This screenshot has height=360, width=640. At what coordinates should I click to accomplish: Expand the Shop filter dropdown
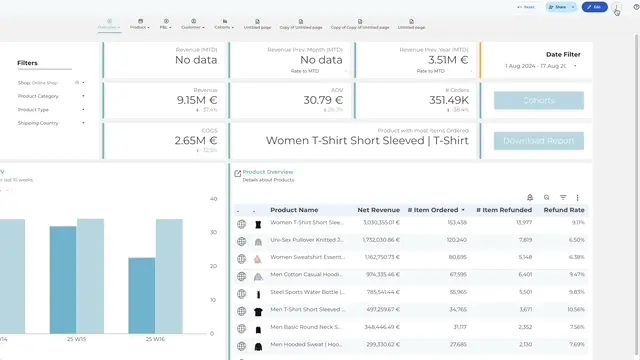coord(83,83)
